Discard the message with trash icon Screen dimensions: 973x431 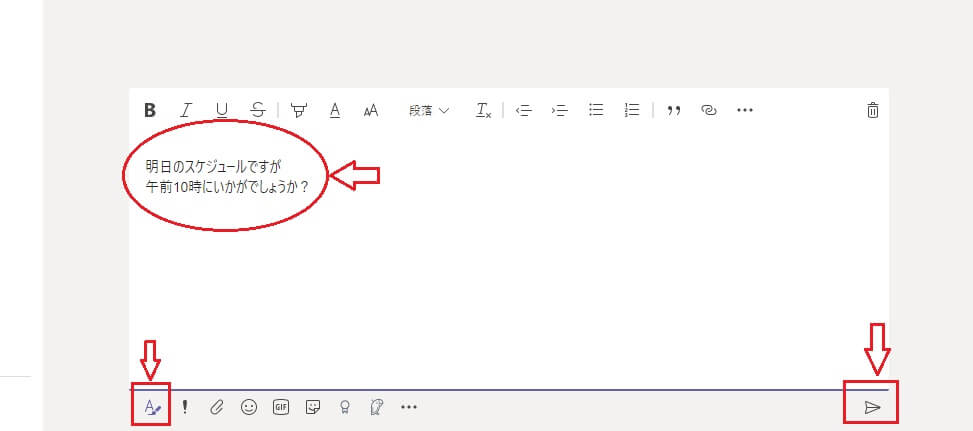tap(873, 111)
